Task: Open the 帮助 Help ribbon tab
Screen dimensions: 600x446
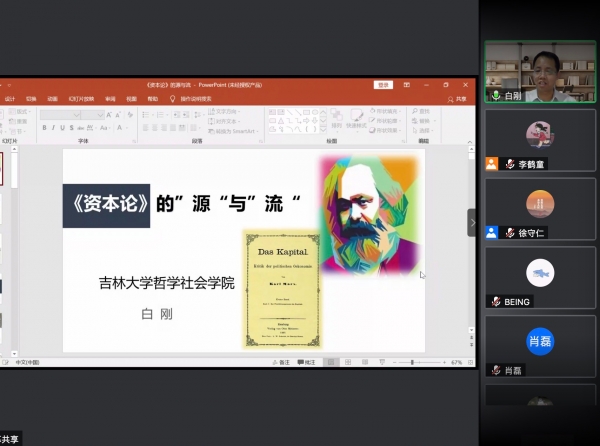Action: (153, 99)
